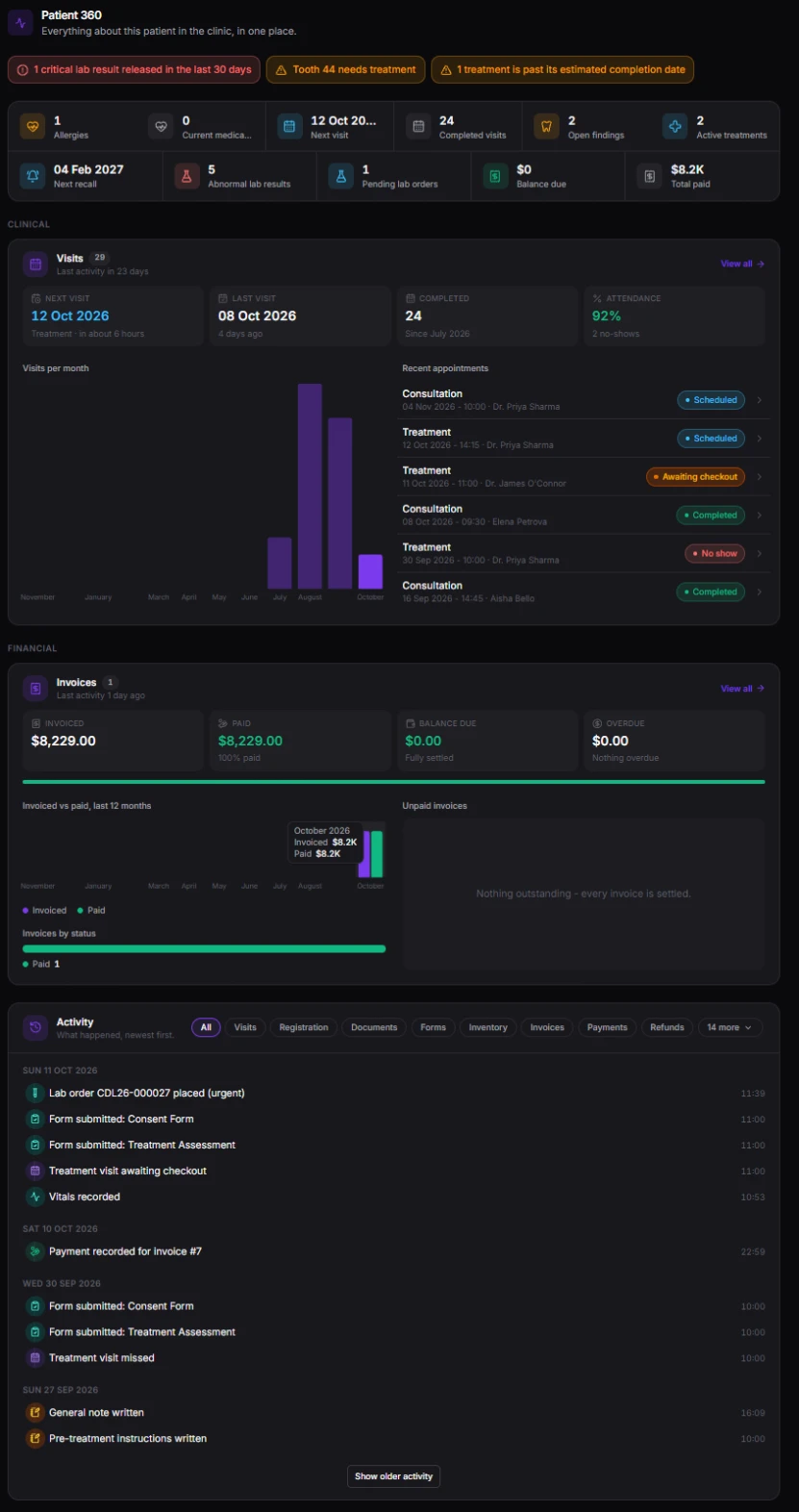Open the 08 Oct 2026 Consultation row chevron
The width and height of the screenshot is (799, 1512).
(760, 516)
